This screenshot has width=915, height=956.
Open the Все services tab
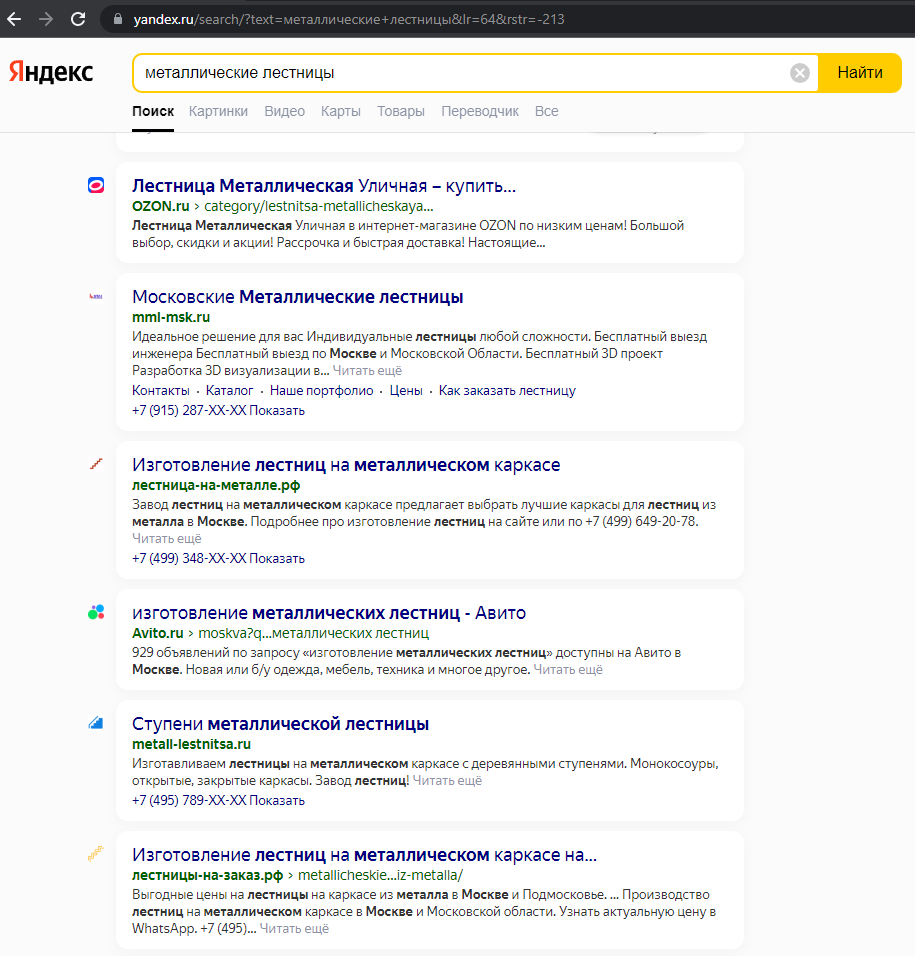point(547,111)
